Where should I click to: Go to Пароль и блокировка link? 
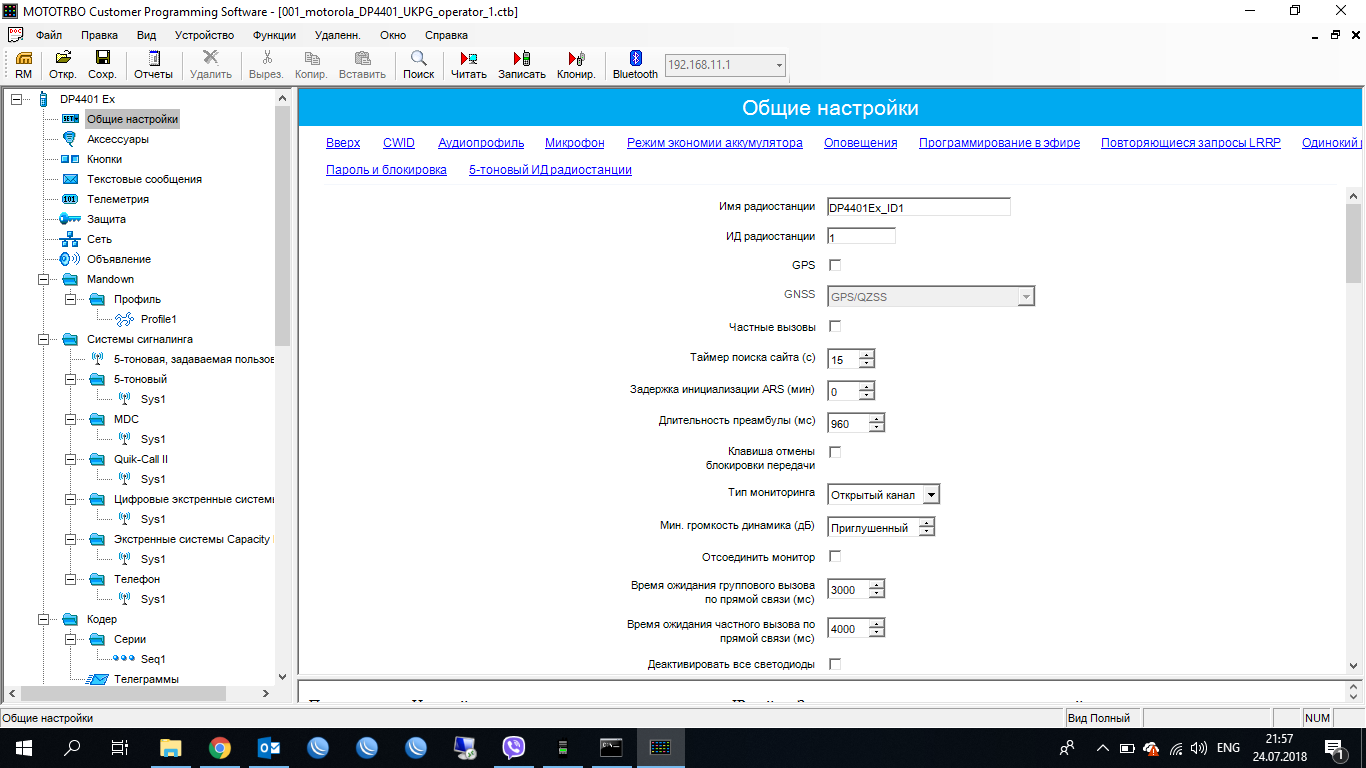pos(386,170)
